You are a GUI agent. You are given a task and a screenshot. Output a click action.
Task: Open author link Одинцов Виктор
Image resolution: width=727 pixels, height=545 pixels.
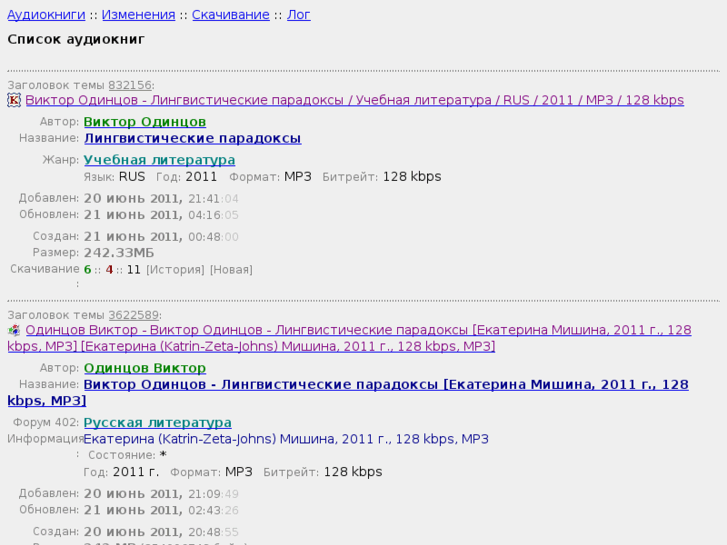pyautogui.click(x=145, y=368)
